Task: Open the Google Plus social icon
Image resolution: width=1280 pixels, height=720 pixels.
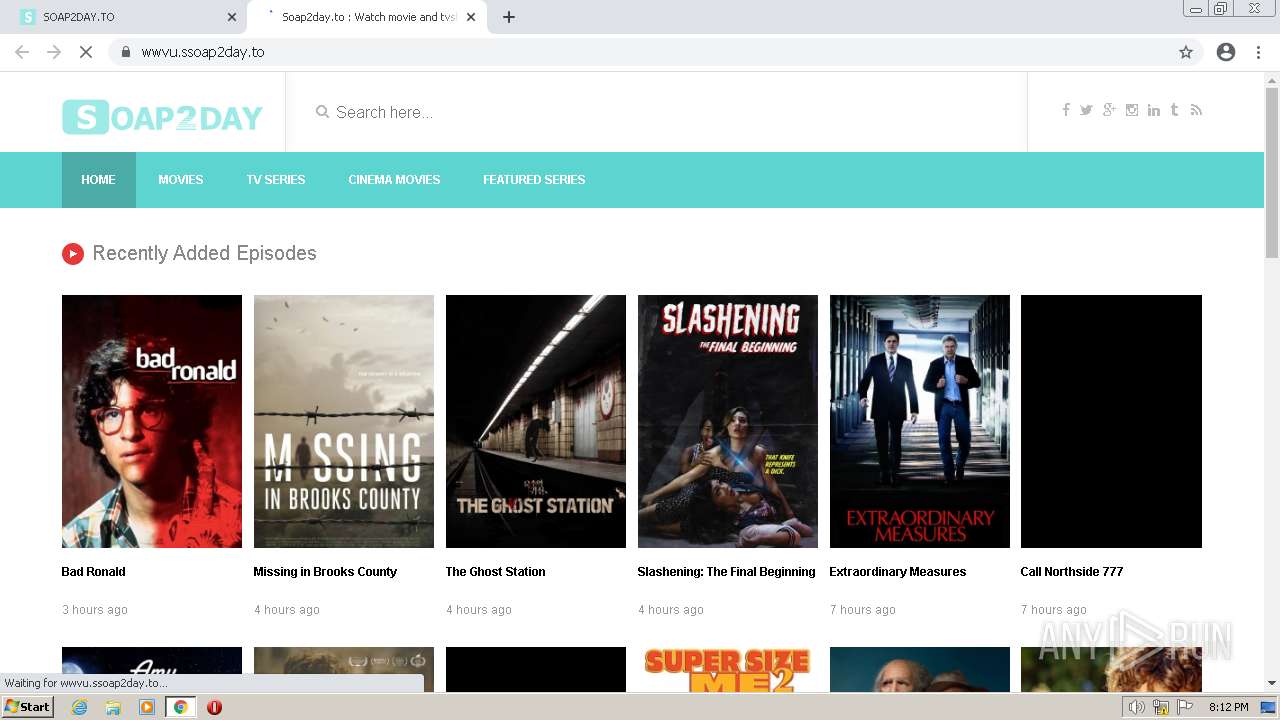Action: pyautogui.click(x=1109, y=110)
